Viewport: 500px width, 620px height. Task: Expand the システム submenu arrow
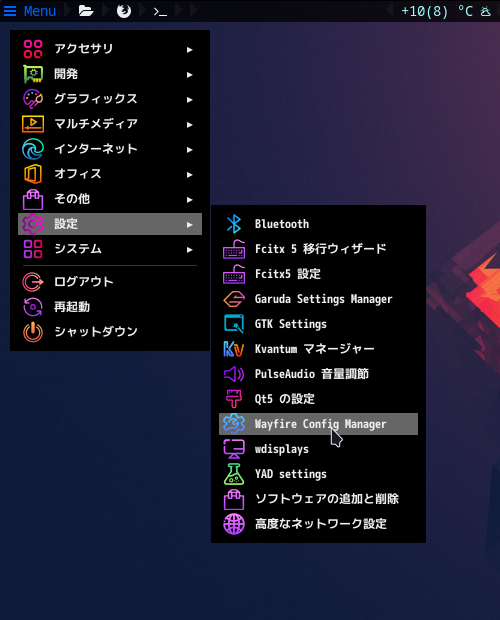[190, 250]
